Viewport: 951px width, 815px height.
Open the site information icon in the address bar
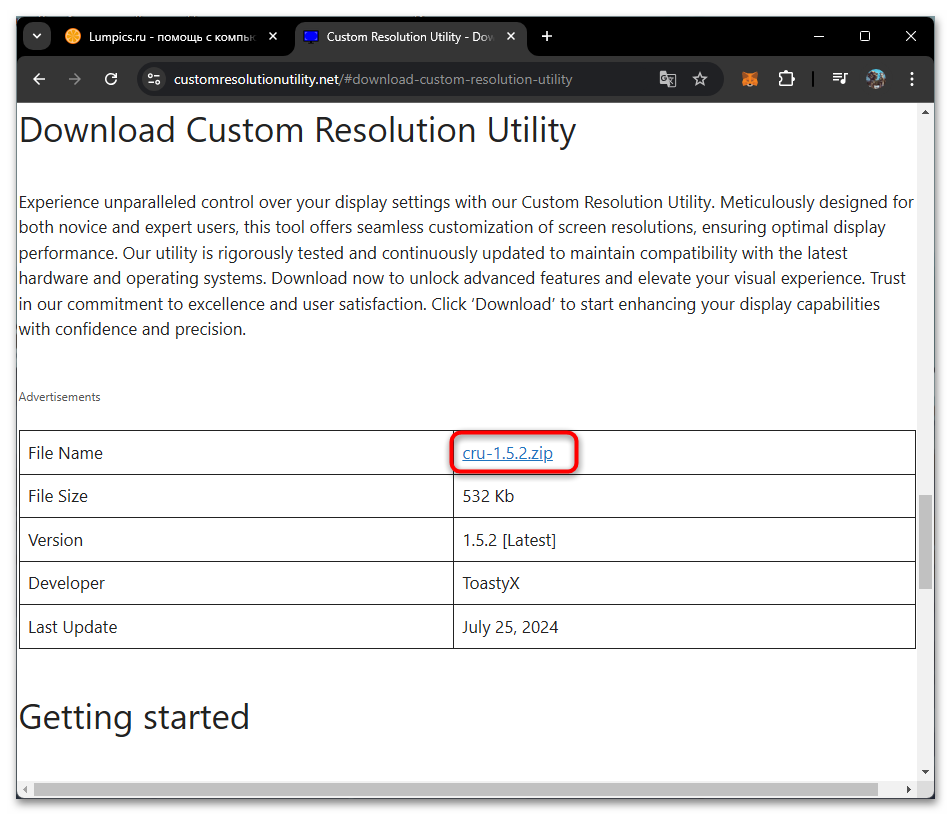click(x=154, y=79)
